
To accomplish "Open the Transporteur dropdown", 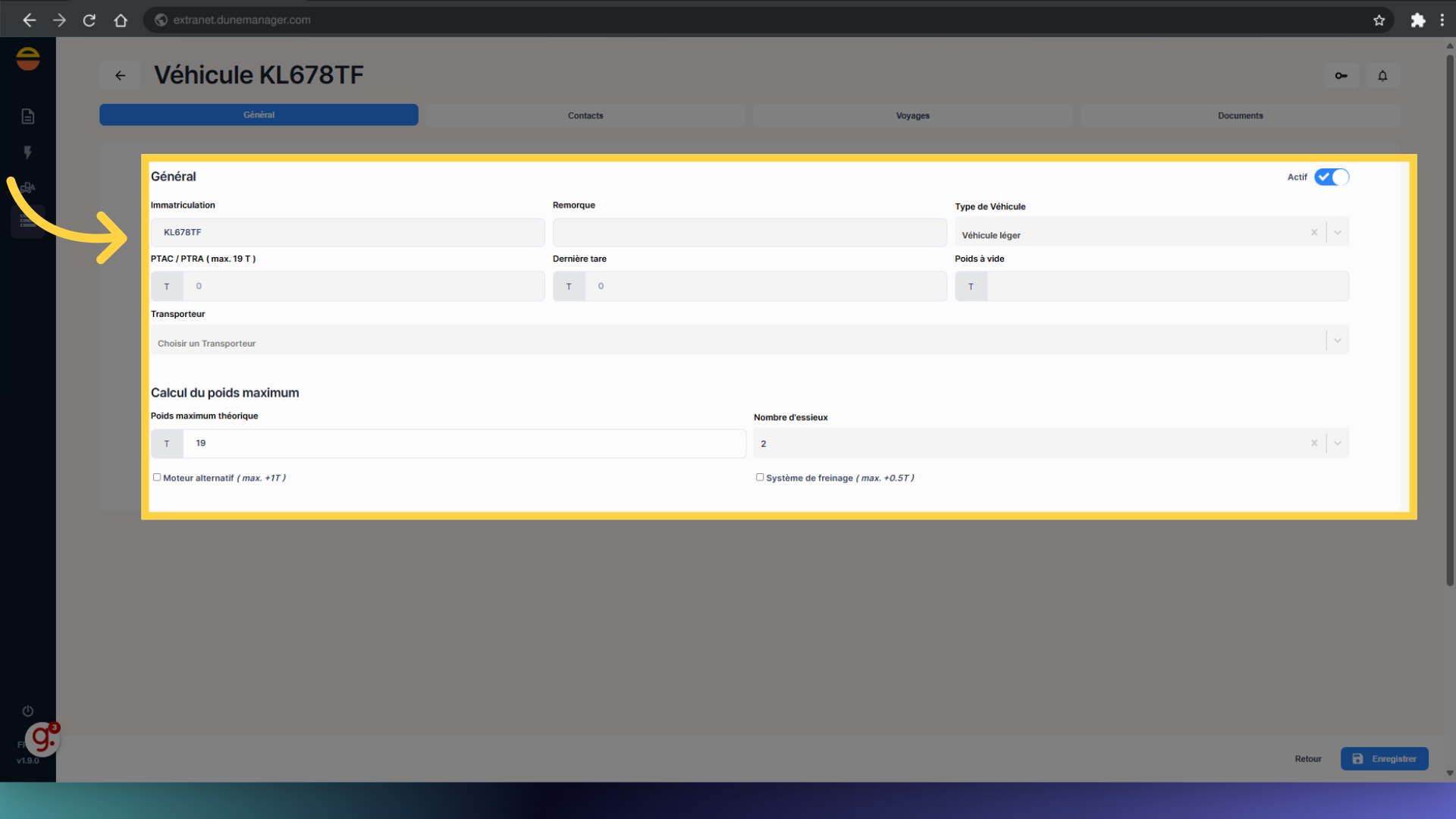I will tap(1338, 340).
